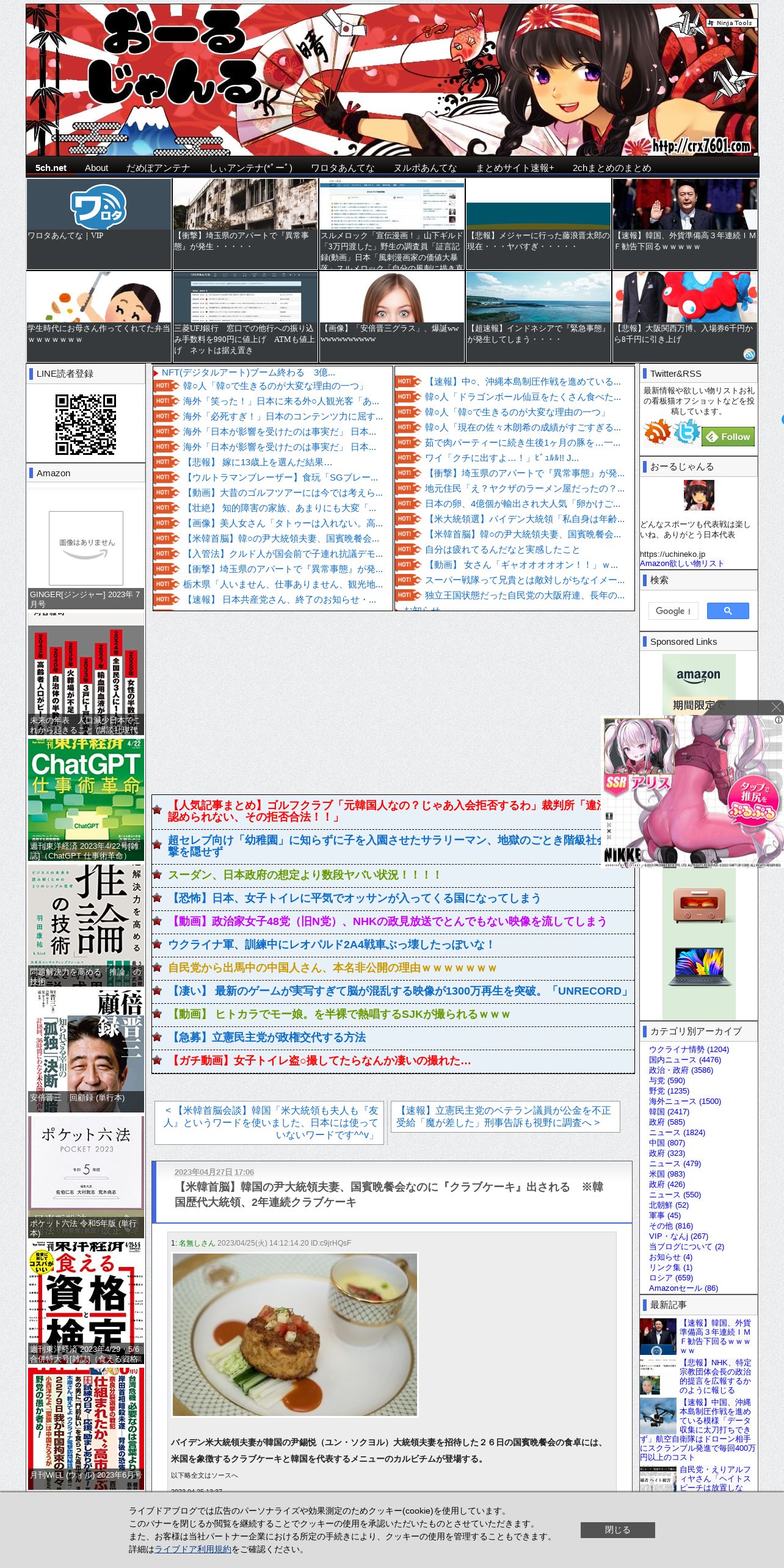Click the おーるじゃんる header banner logo
The width and height of the screenshot is (784, 1568).
coord(392,79)
